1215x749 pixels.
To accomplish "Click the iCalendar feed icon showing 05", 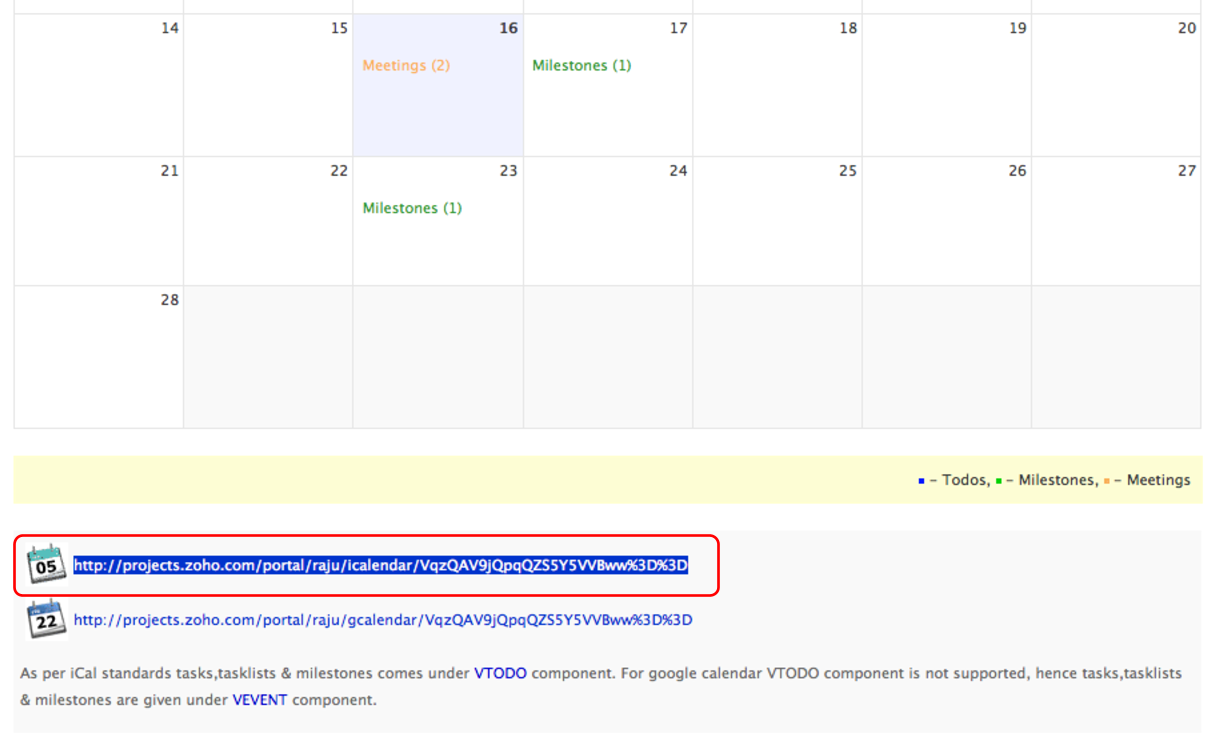I will (x=46, y=565).
